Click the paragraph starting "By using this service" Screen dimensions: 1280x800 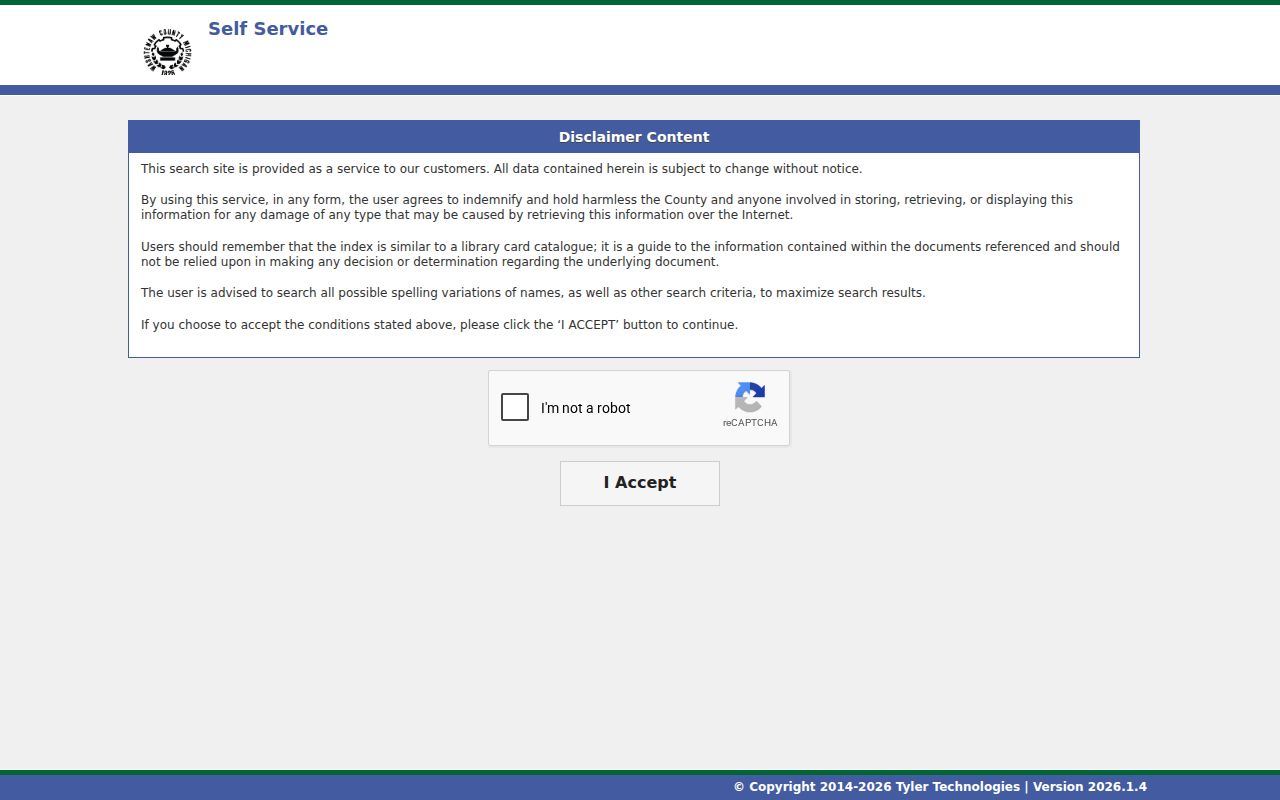(x=607, y=207)
